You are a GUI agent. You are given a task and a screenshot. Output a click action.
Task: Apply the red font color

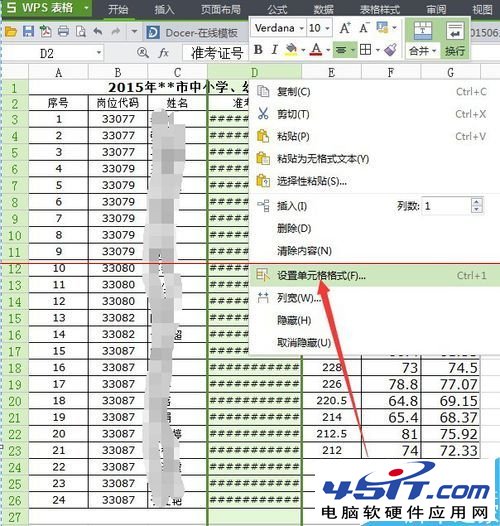316,50
